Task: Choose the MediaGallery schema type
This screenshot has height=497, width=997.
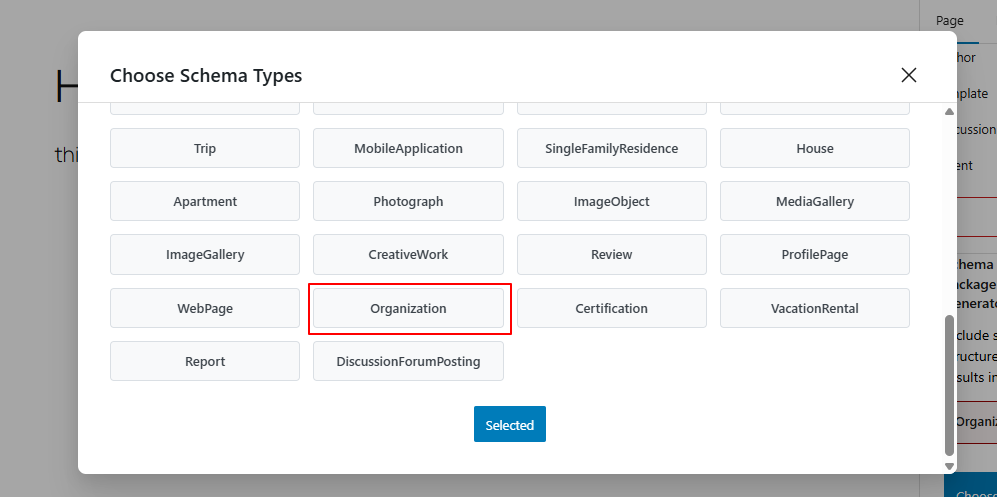Action: pyautogui.click(x=814, y=201)
